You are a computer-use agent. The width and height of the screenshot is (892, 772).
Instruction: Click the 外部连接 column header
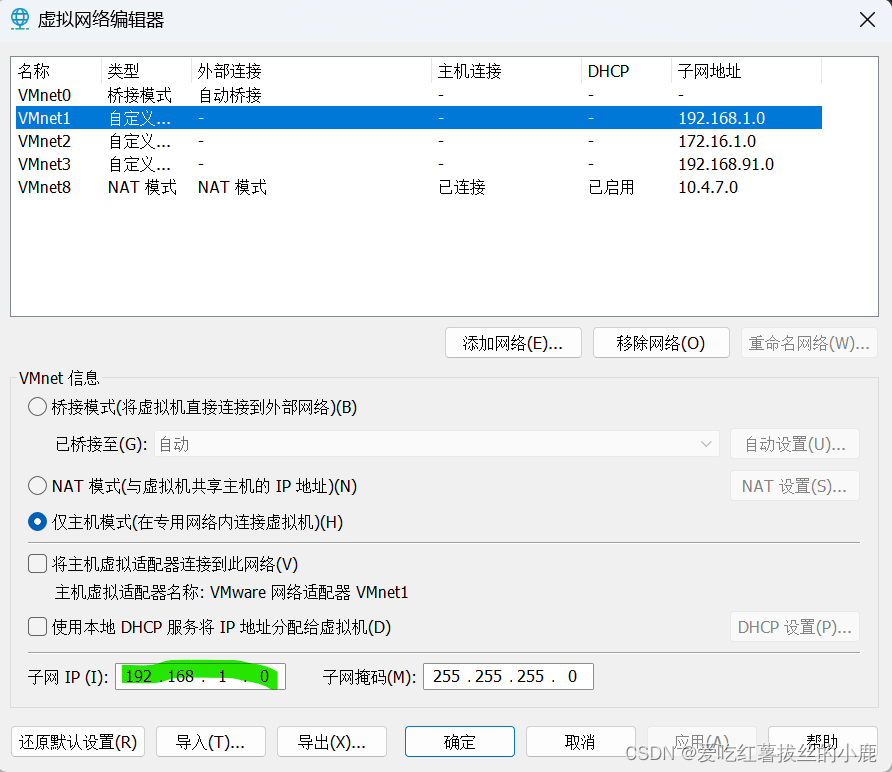pyautogui.click(x=312, y=71)
